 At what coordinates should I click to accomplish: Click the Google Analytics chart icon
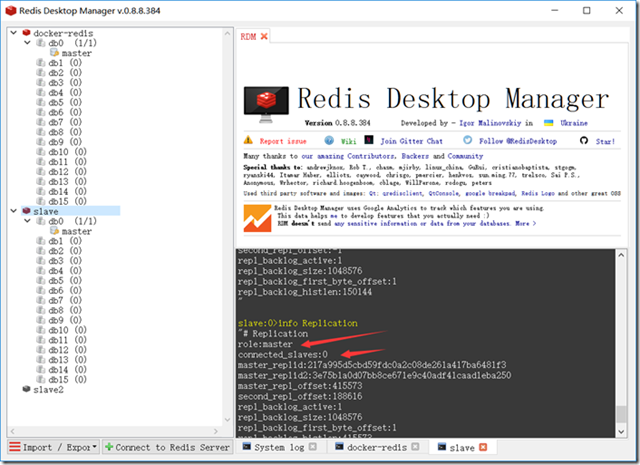coord(257,218)
